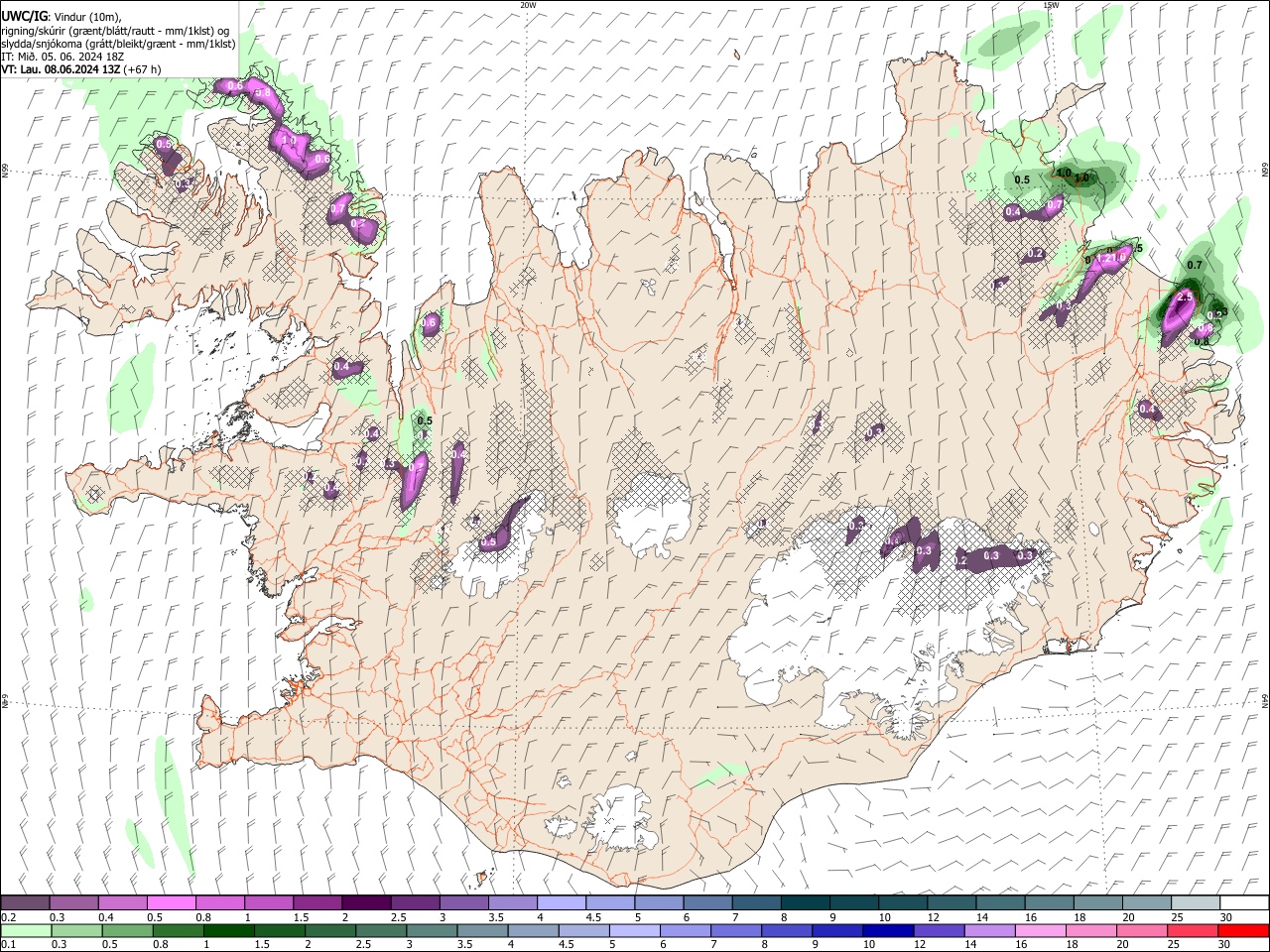Select the dusky purple 0.2 swatch, upper scale
The image size is (1270, 952).
[x=25, y=902]
